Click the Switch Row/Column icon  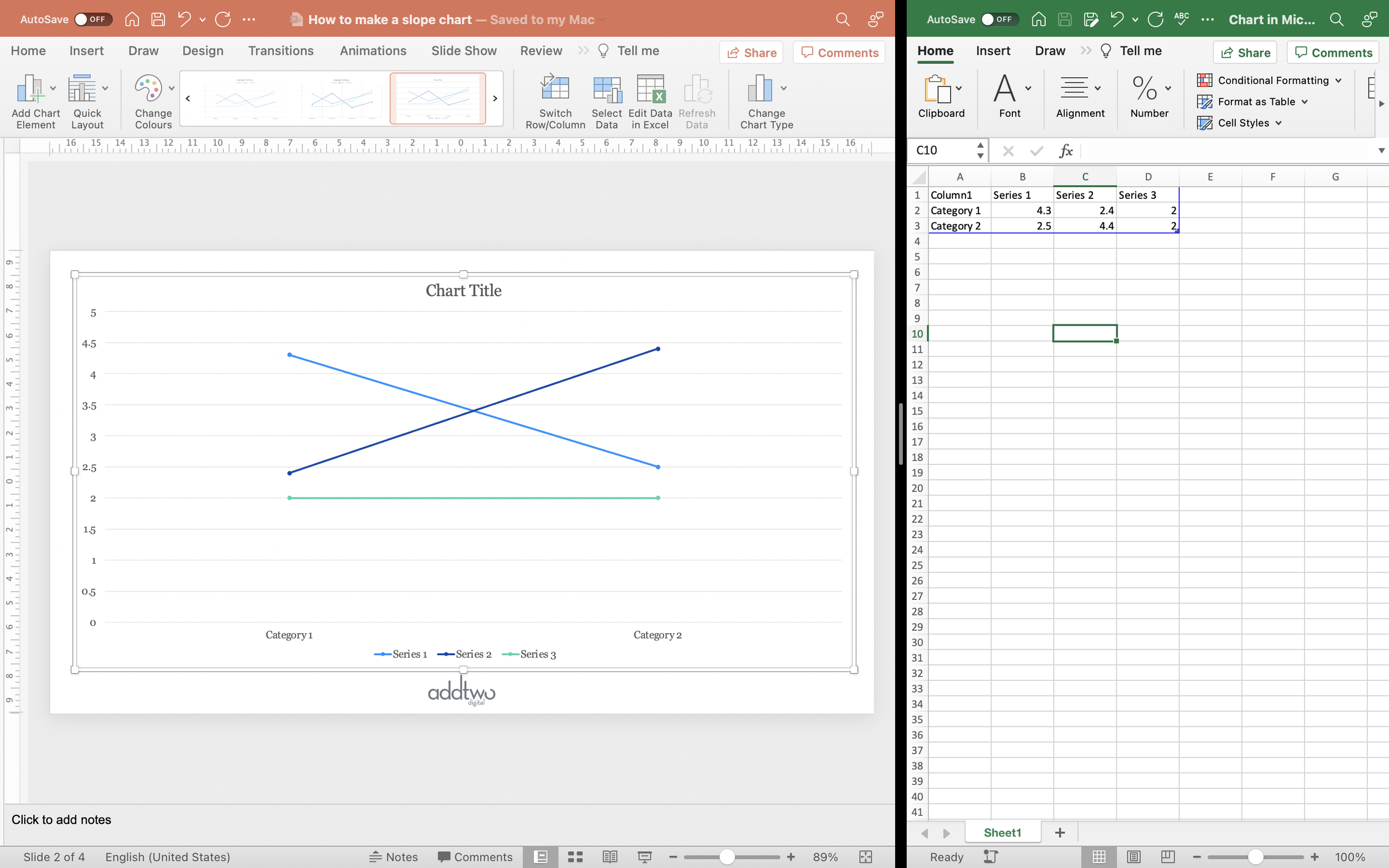point(554,89)
